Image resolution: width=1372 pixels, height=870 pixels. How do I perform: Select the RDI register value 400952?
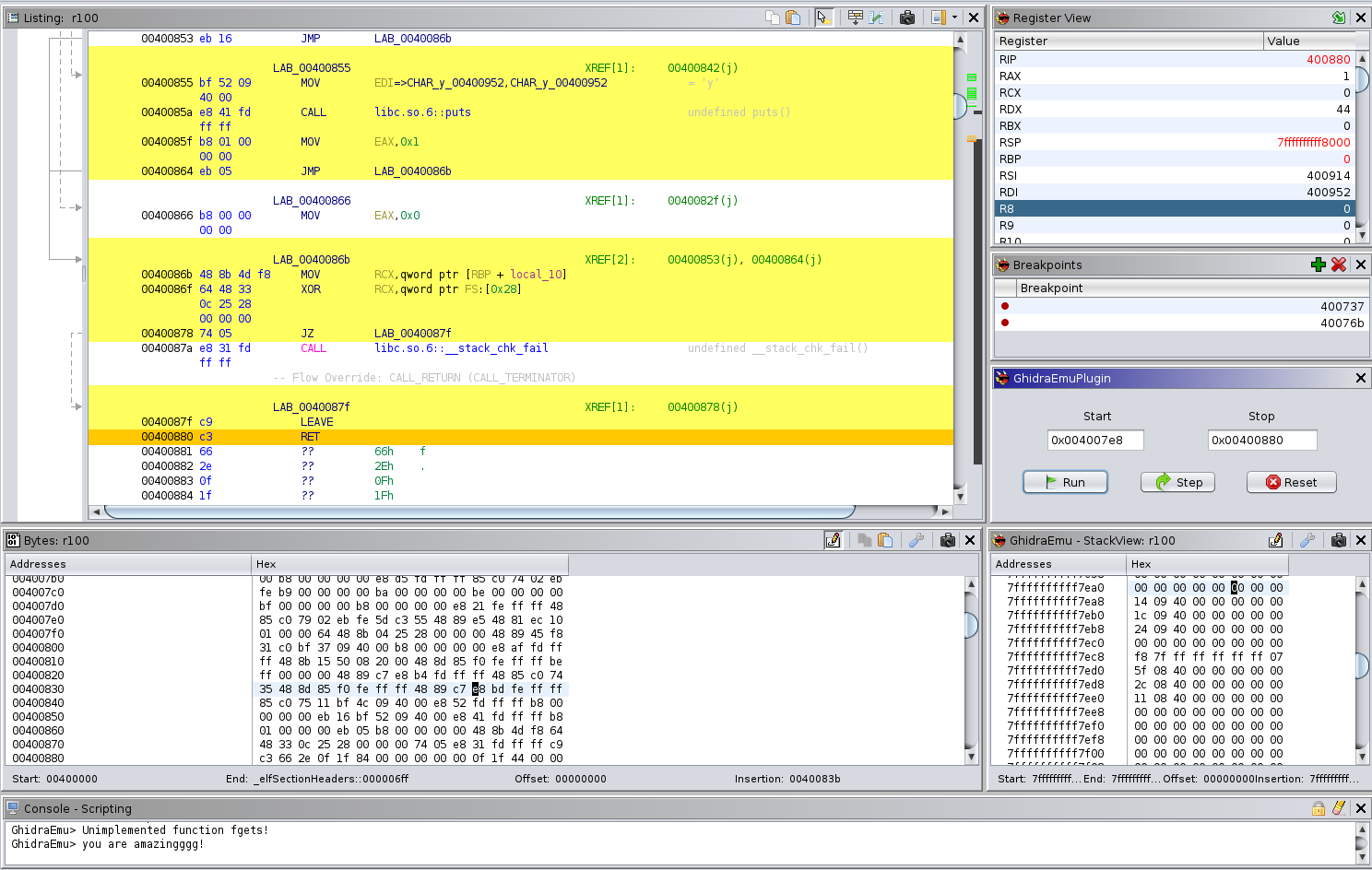pos(1328,193)
